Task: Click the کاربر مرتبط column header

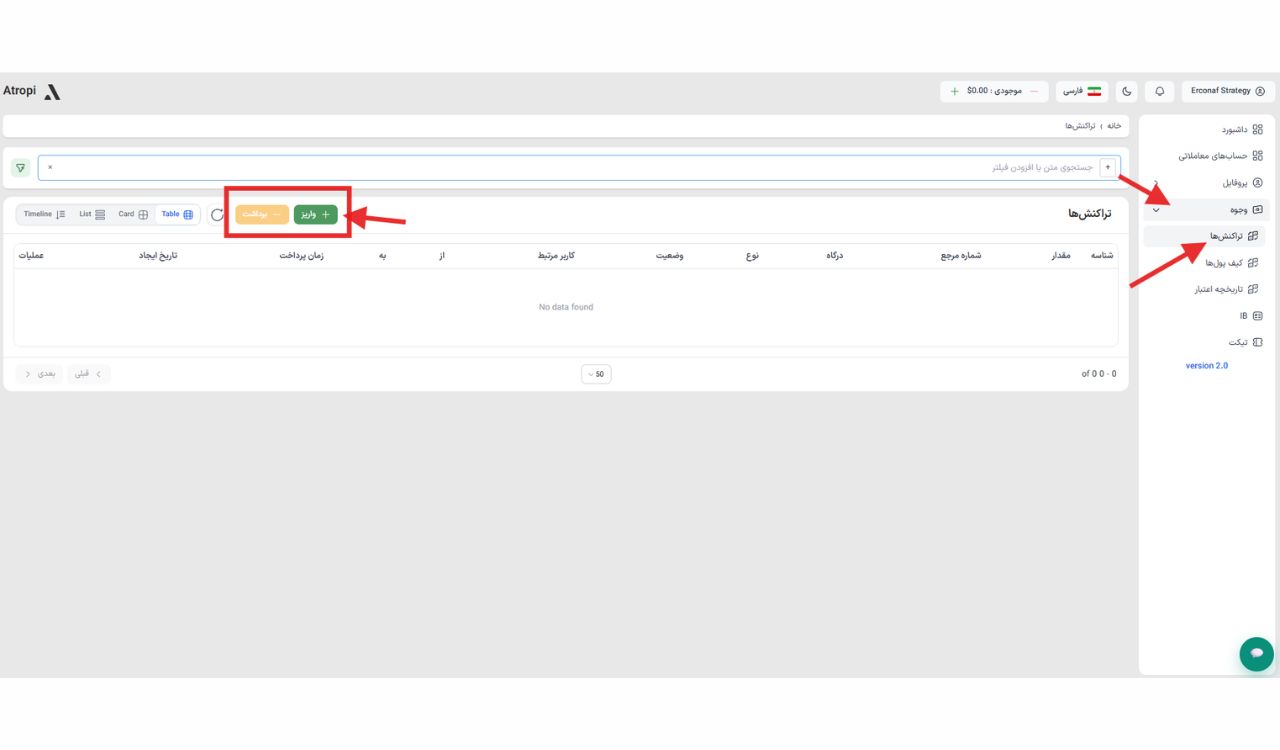Action: click(556, 256)
